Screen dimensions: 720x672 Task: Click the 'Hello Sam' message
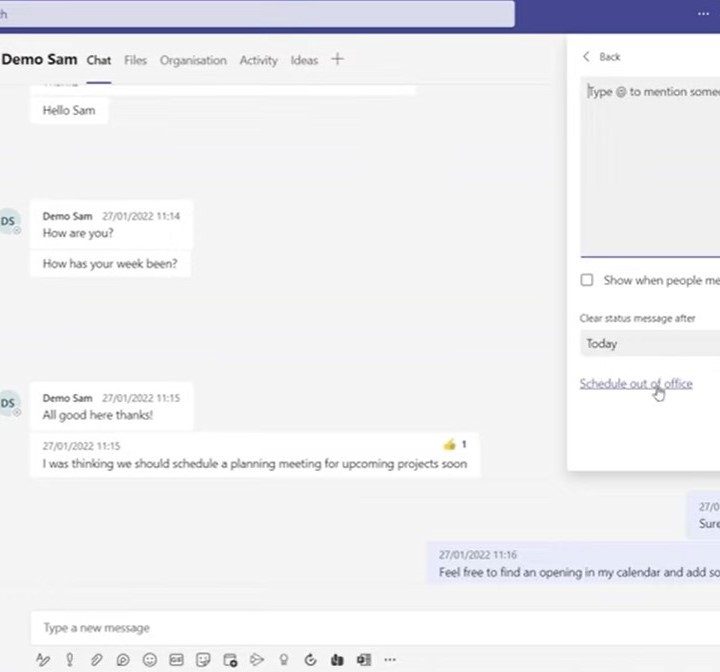tap(69, 110)
